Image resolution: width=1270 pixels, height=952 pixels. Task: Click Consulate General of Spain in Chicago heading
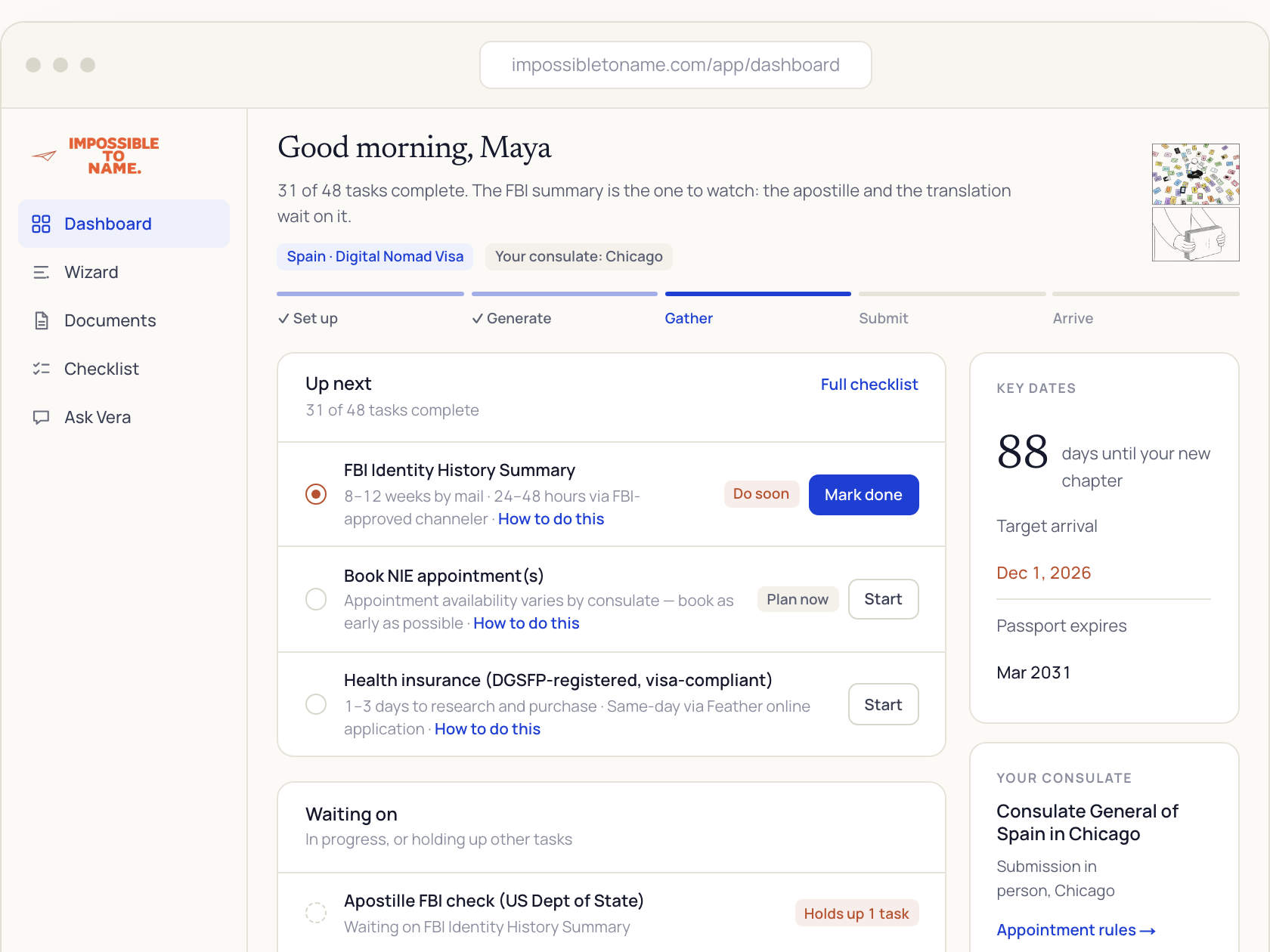[1087, 823]
